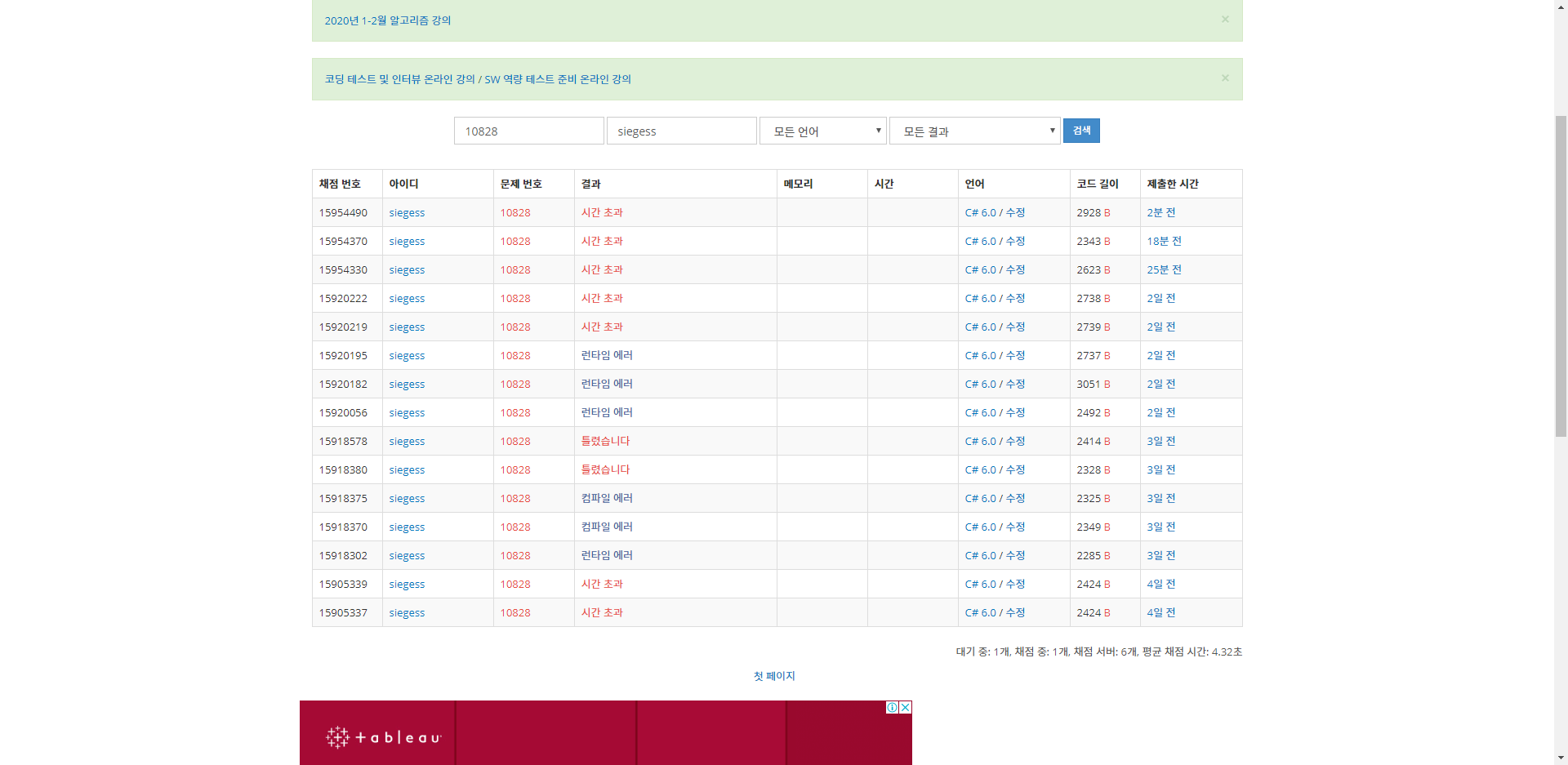Click the scrollbar down arrow

(x=1561, y=758)
